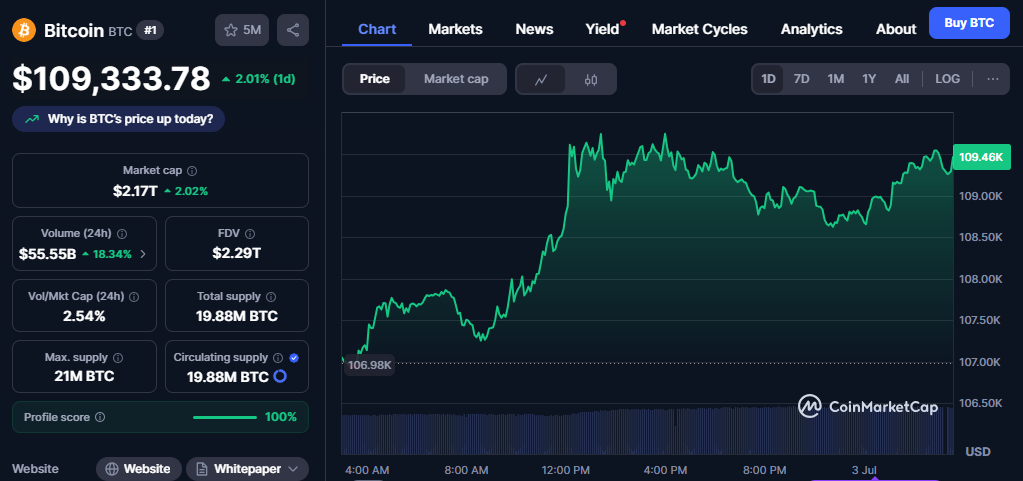The image size is (1023, 481).
Task: Add Bitcoin to watchlist with star
Action: pyautogui.click(x=242, y=30)
